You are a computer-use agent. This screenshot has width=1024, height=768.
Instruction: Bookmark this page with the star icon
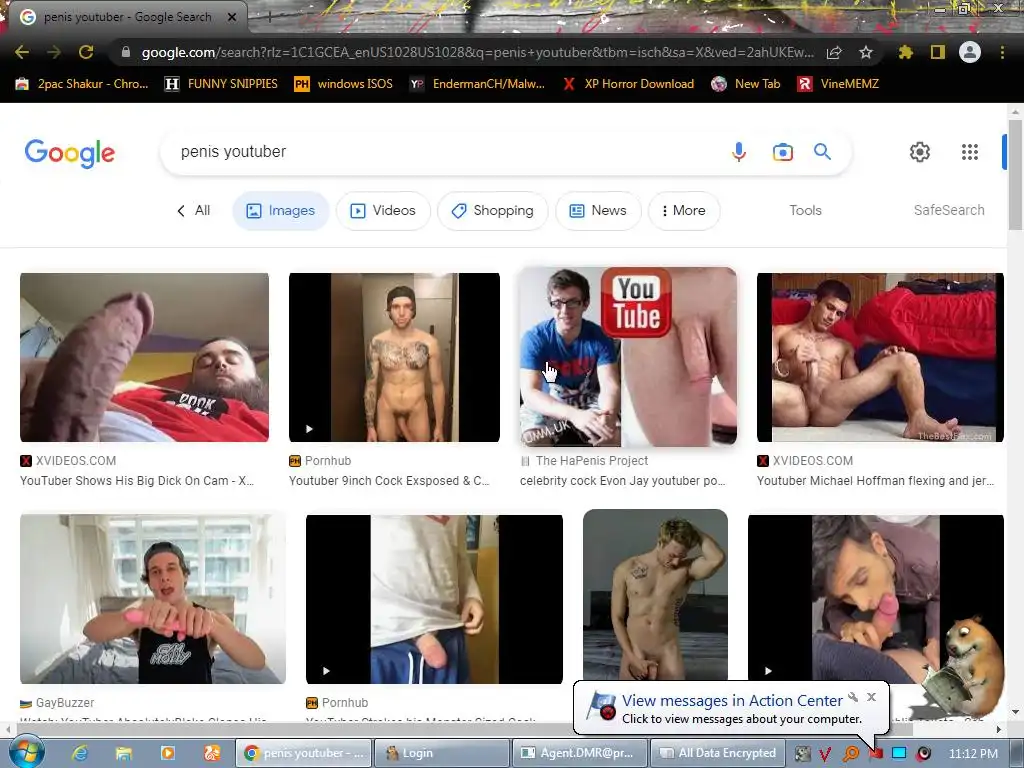pos(866,52)
